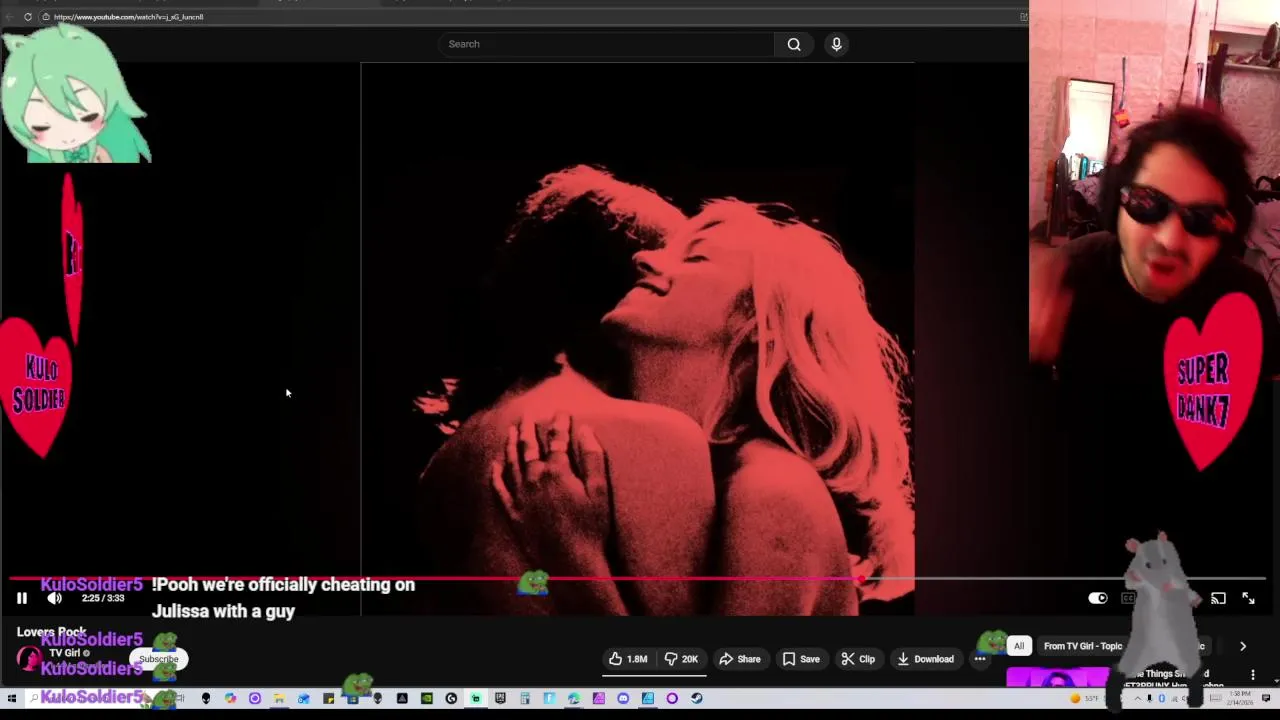The height and width of the screenshot is (720, 1280).
Task: Click the 2:25 / 3:33 time display
Action: [x=103, y=598]
